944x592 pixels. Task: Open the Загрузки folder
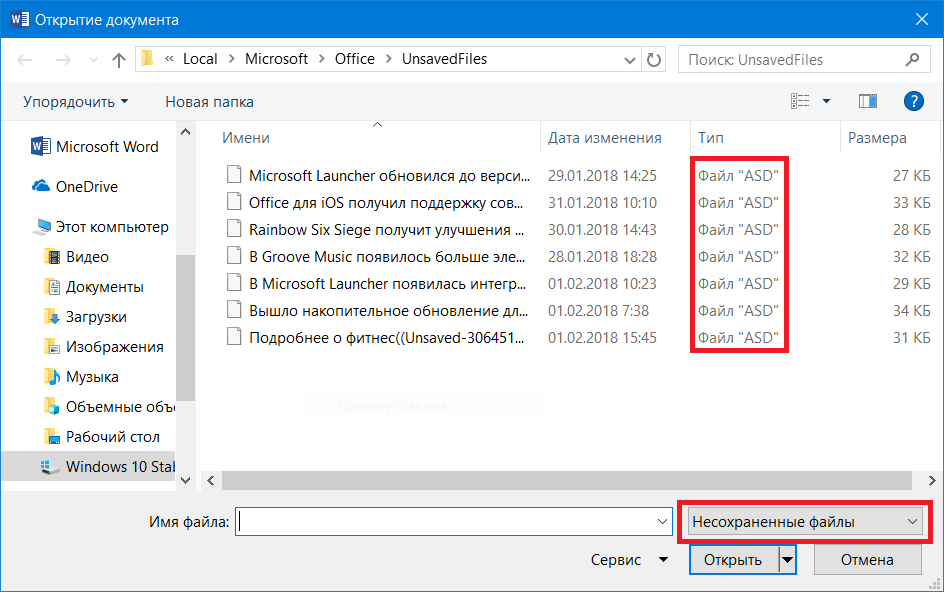tap(85, 317)
